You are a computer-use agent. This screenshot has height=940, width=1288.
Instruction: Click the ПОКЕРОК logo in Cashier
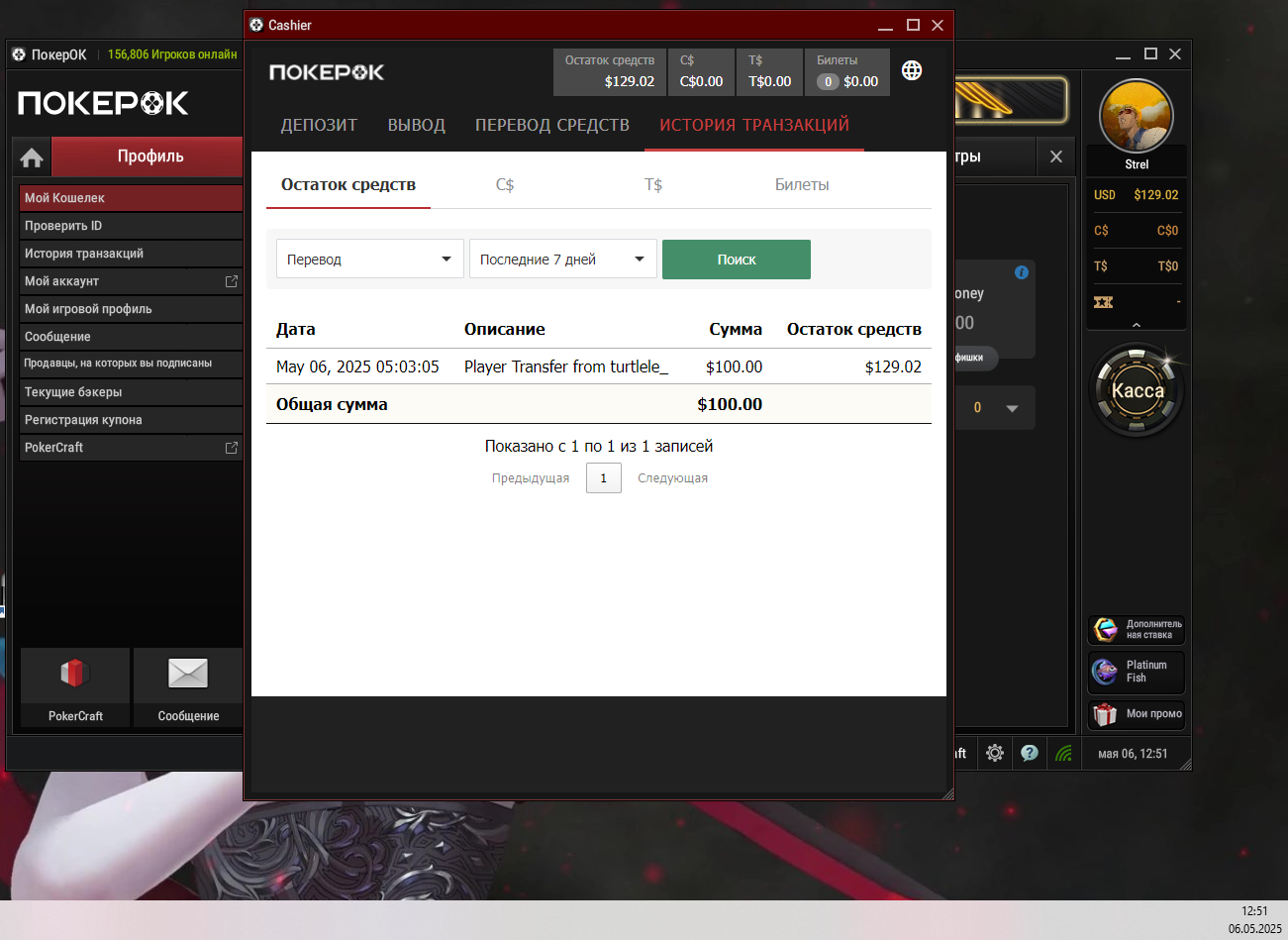[327, 72]
